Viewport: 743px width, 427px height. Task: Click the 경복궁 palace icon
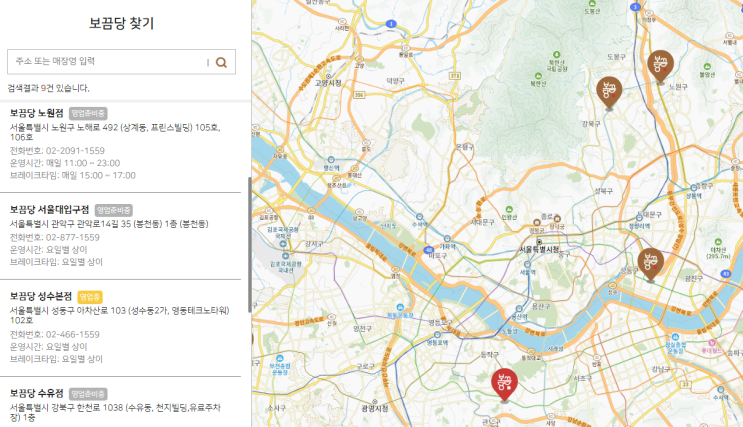tap(537, 222)
